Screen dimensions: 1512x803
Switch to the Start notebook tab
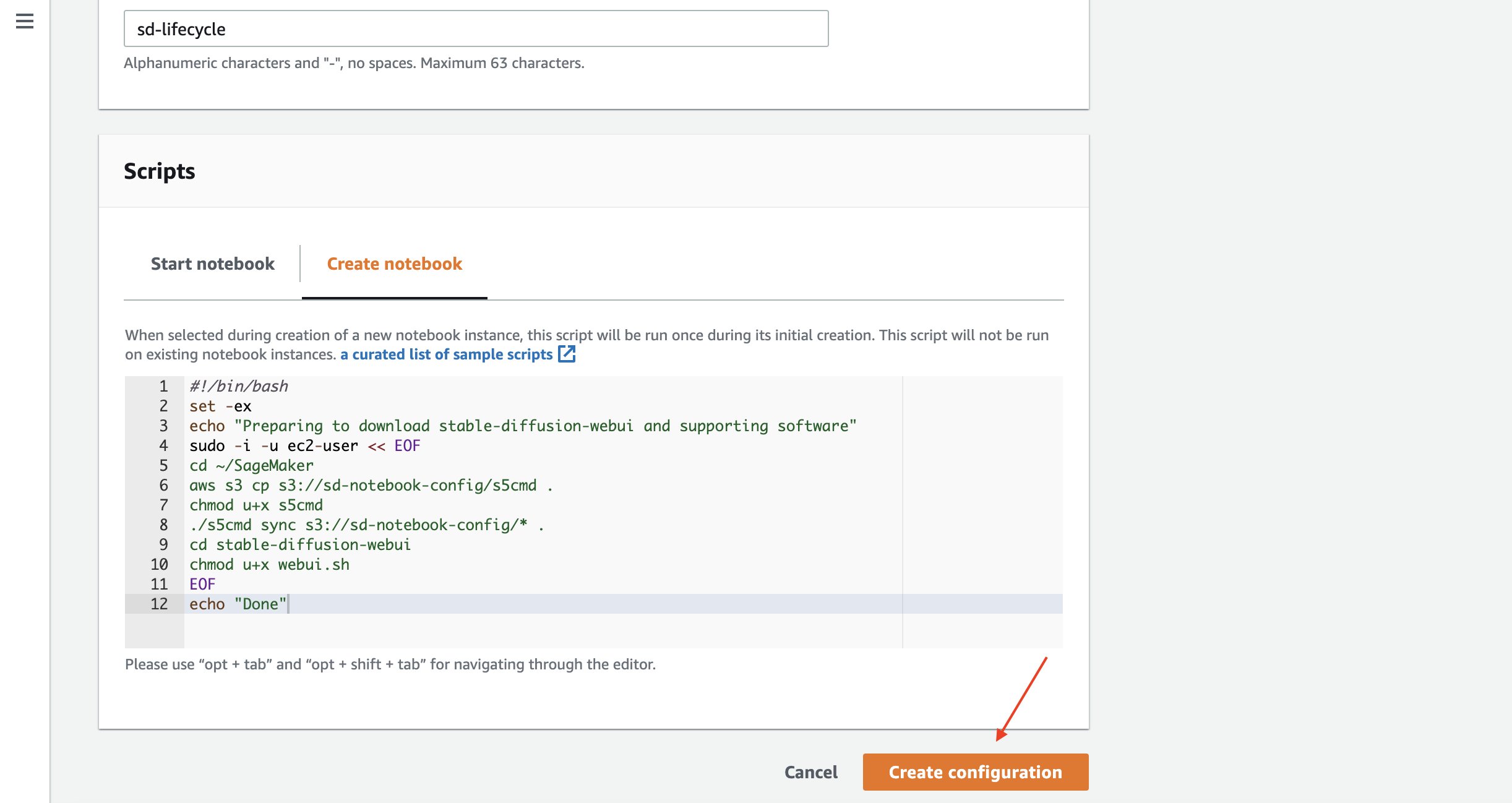coord(212,264)
